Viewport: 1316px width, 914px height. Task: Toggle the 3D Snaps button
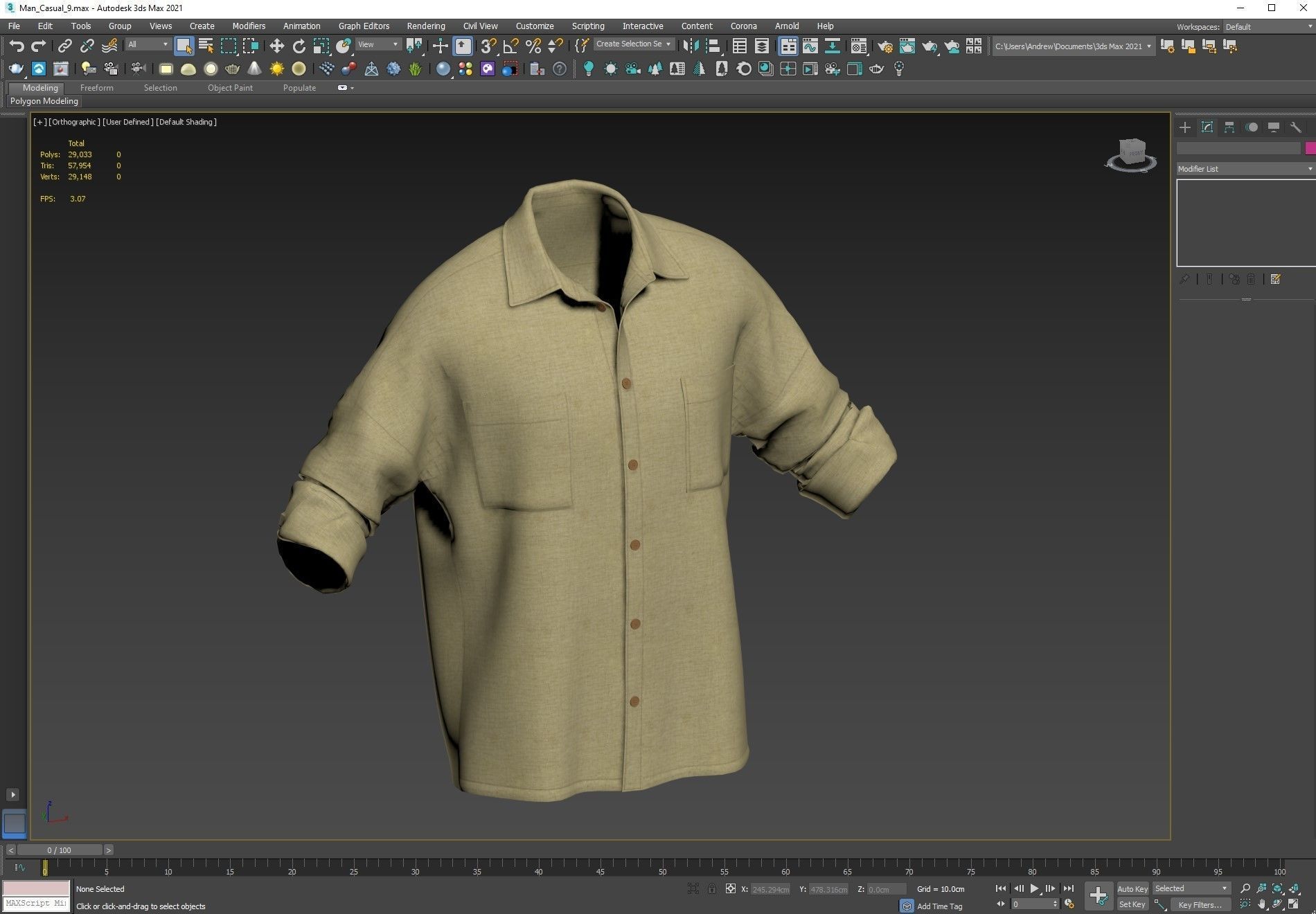(488, 46)
